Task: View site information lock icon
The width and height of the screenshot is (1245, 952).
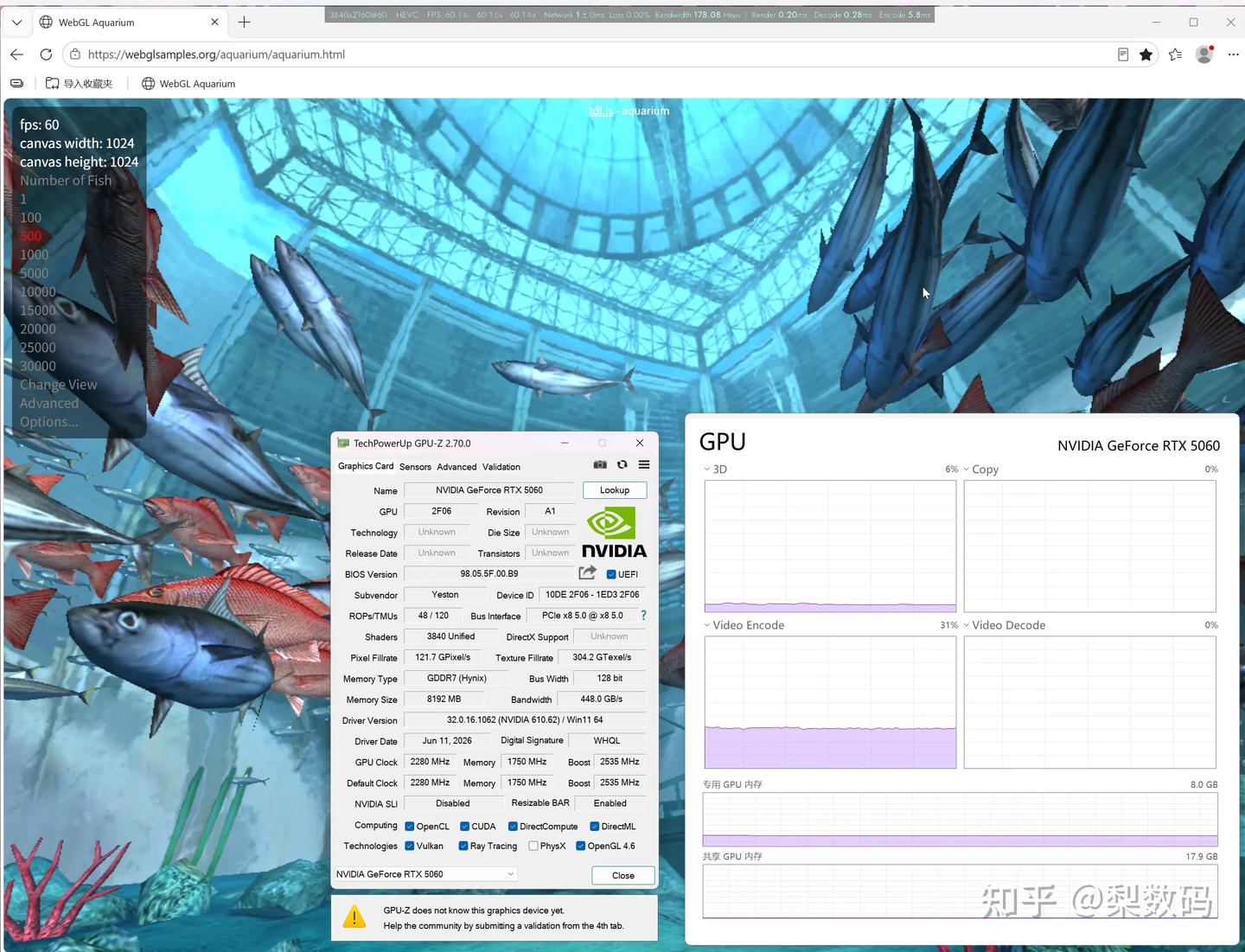Action: [75, 54]
